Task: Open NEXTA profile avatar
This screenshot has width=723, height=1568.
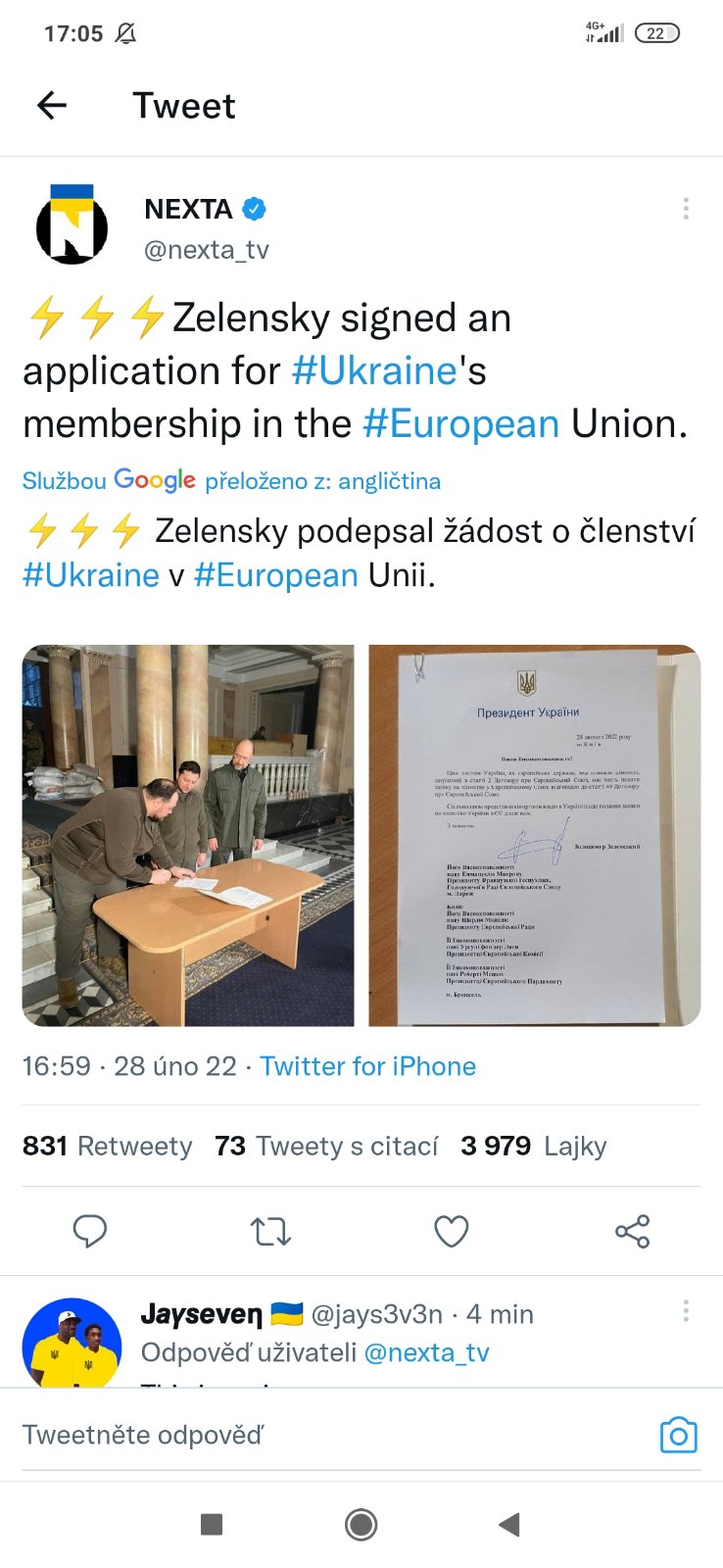Action: click(72, 225)
